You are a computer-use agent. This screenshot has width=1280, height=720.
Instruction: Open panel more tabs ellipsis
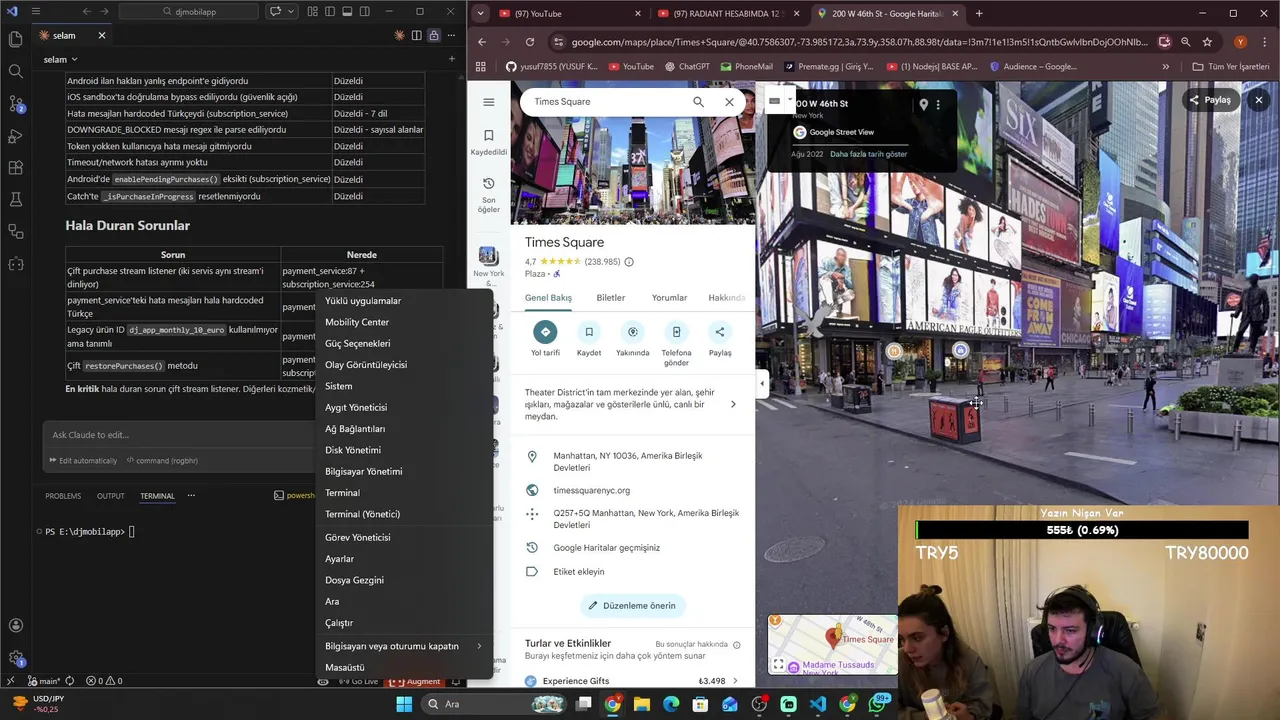click(191, 496)
